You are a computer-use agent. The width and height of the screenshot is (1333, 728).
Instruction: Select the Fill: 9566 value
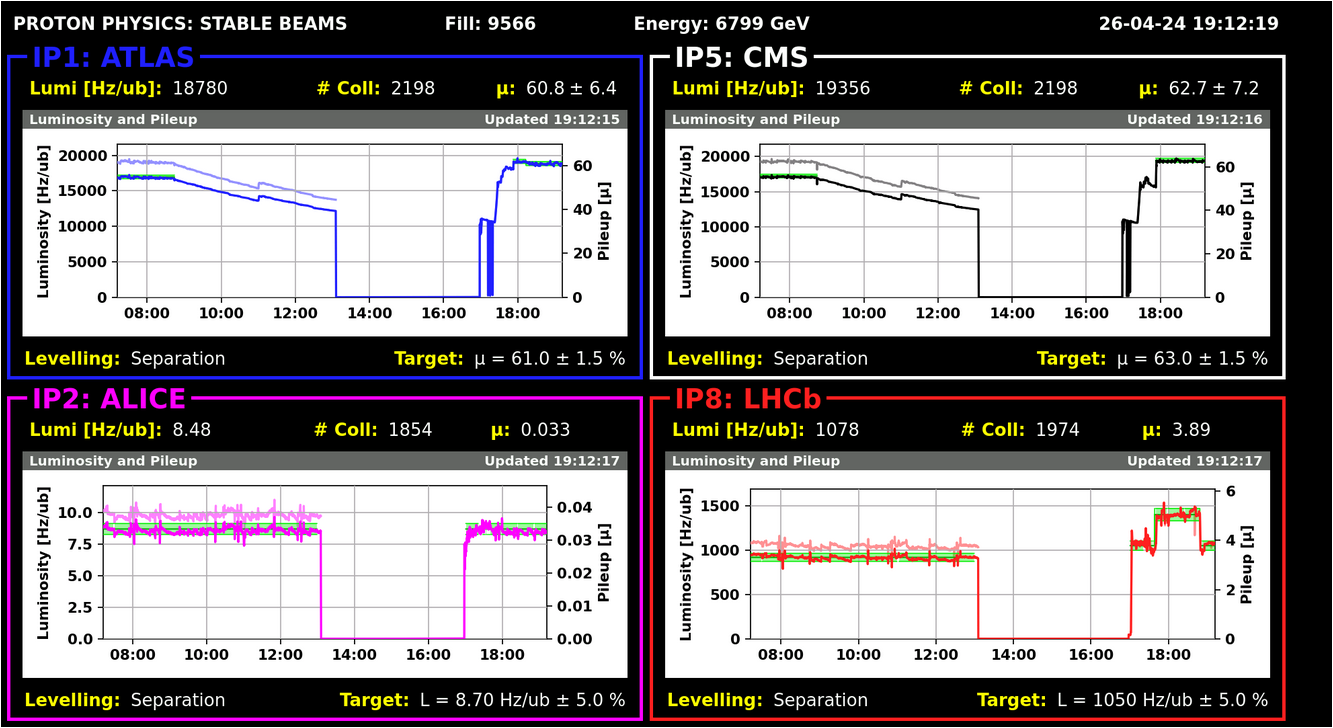coord(490,24)
